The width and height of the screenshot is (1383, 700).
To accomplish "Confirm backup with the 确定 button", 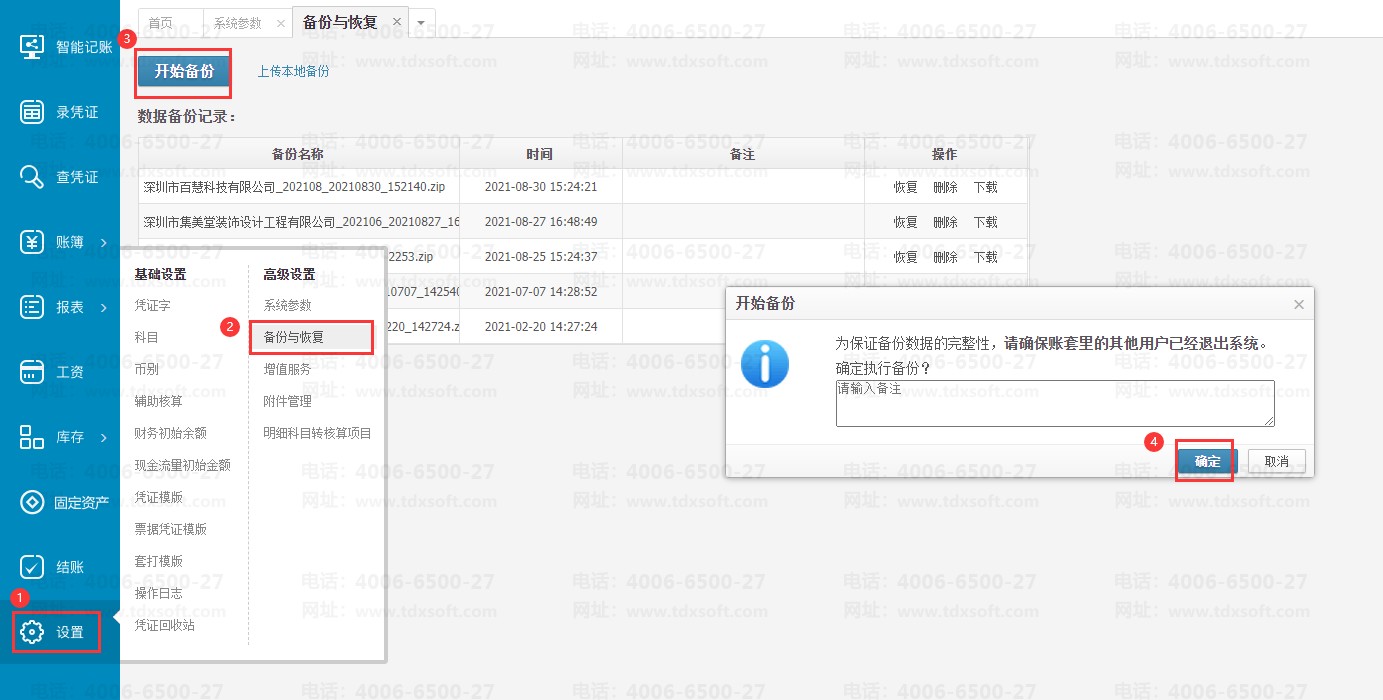I will tap(1207, 461).
